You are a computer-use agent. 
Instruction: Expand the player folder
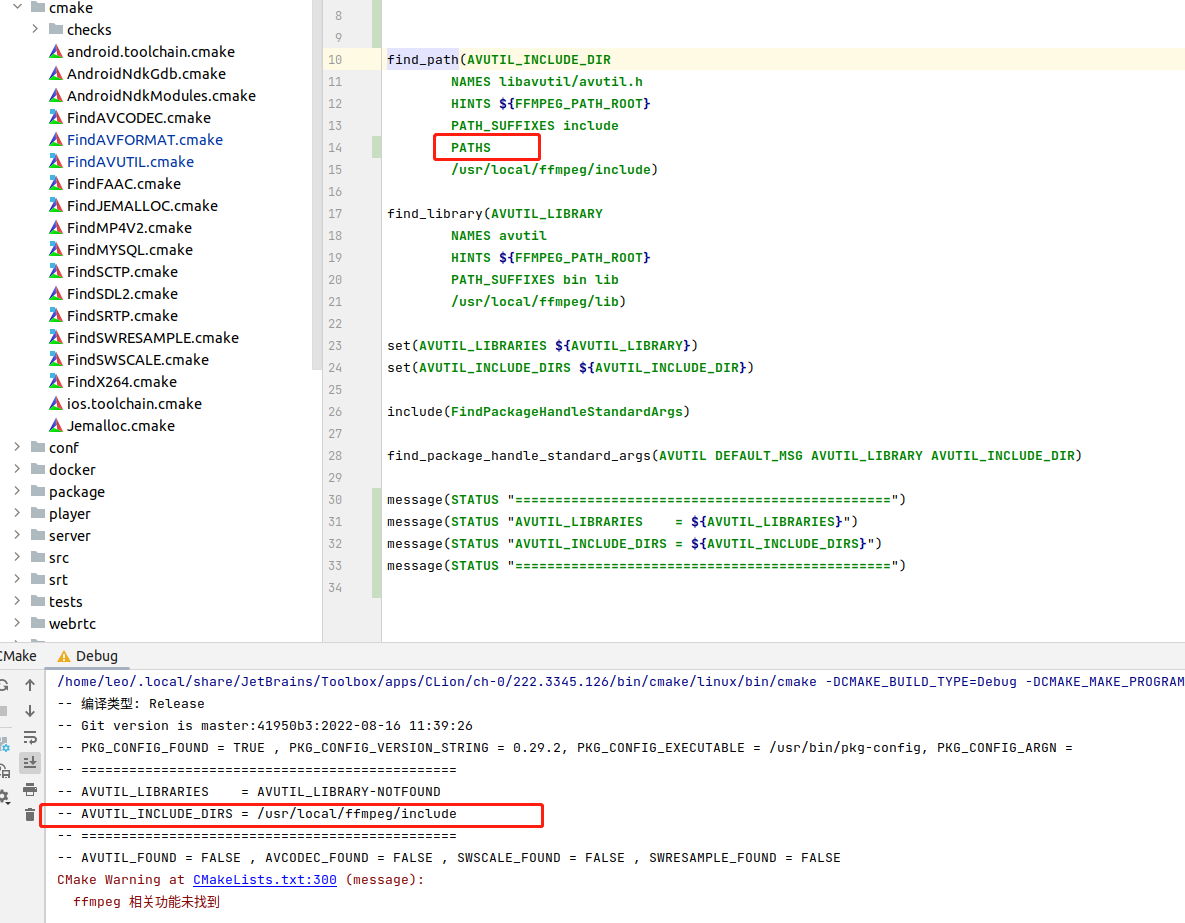pyautogui.click(x=17, y=513)
